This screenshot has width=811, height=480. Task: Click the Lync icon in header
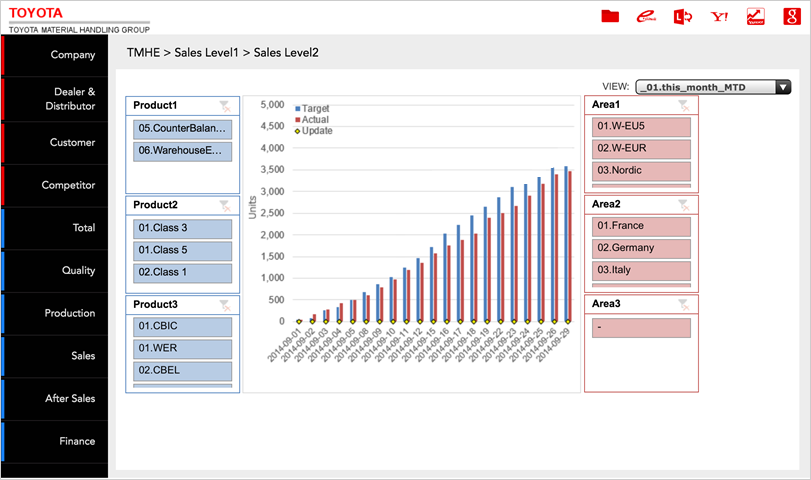[683, 16]
